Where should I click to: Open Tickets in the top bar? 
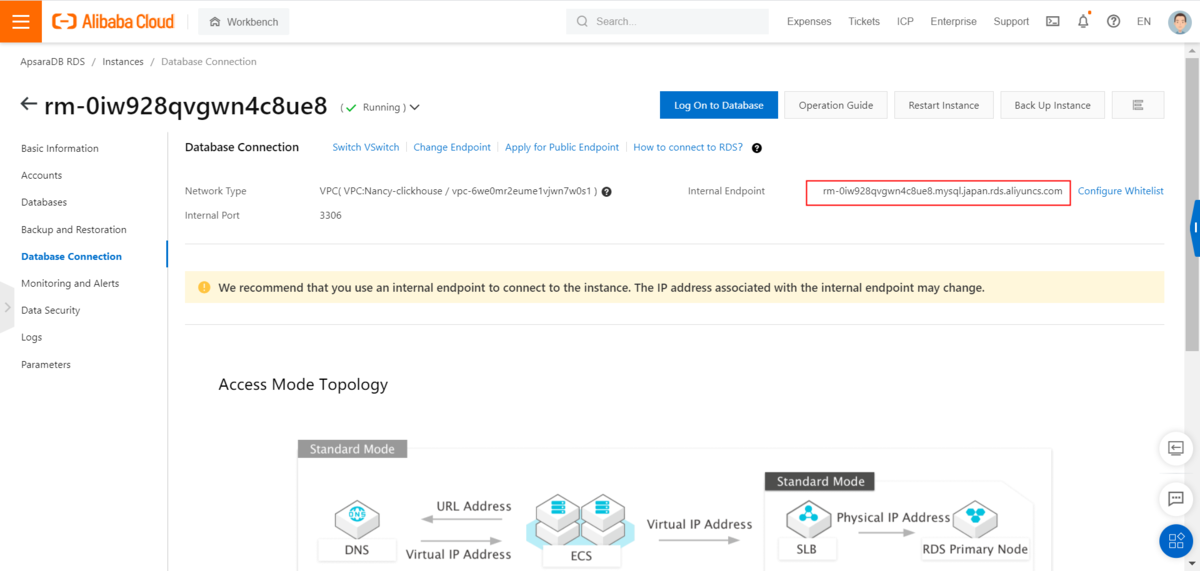864,21
